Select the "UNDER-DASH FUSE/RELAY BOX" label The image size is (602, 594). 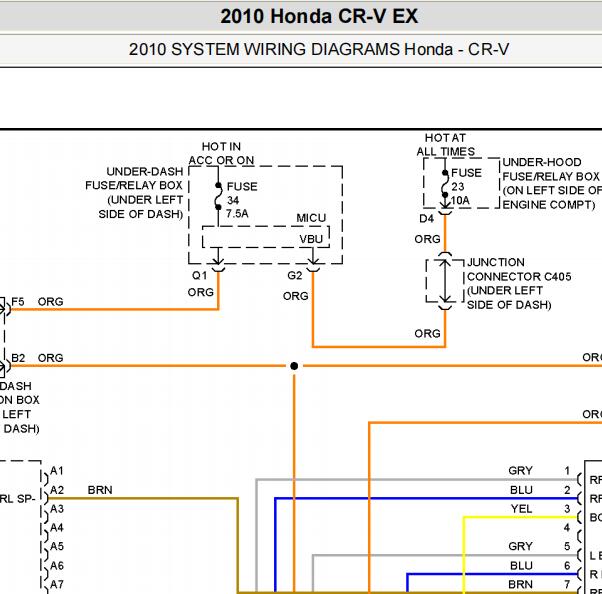(x=134, y=192)
